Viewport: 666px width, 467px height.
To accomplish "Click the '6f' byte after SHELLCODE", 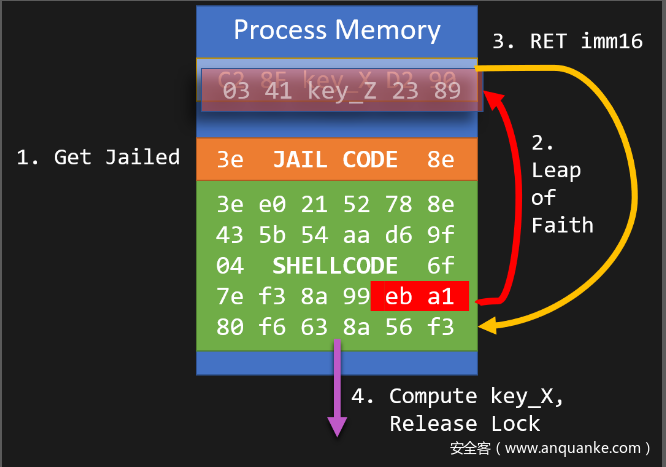I will [441, 266].
